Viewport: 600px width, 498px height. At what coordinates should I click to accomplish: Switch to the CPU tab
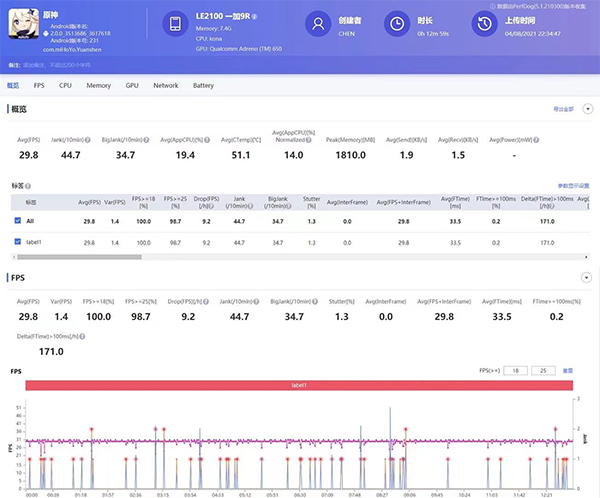coord(65,86)
